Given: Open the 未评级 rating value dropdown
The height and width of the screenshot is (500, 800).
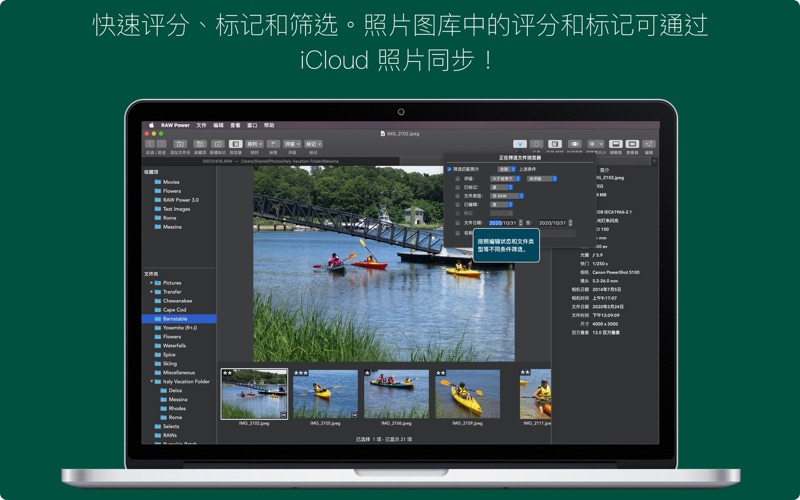Looking at the screenshot, I should pos(542,179).
